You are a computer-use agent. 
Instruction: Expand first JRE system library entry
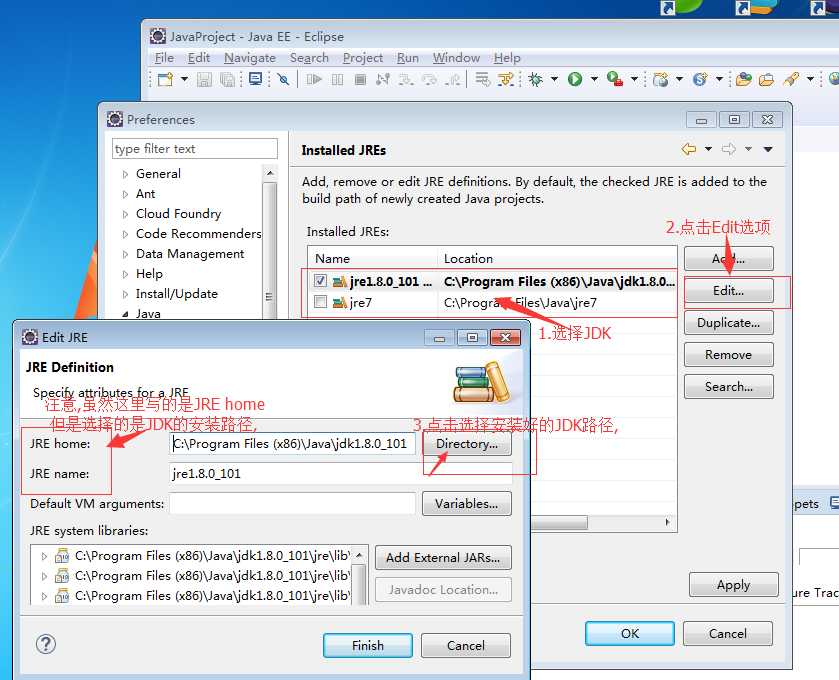tap(44, 556)
